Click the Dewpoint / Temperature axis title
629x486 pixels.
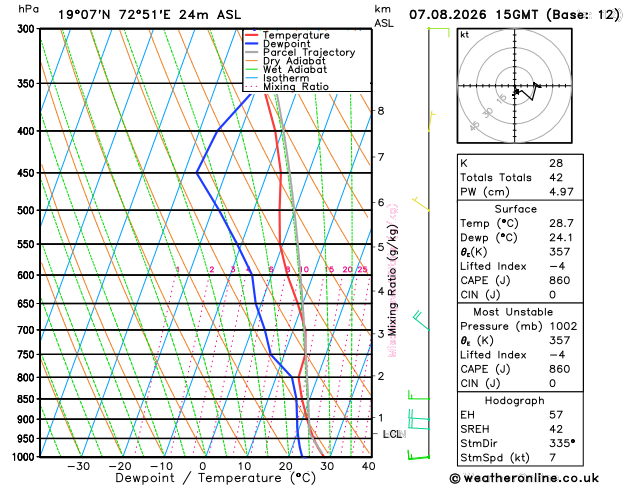click(215, 478)
